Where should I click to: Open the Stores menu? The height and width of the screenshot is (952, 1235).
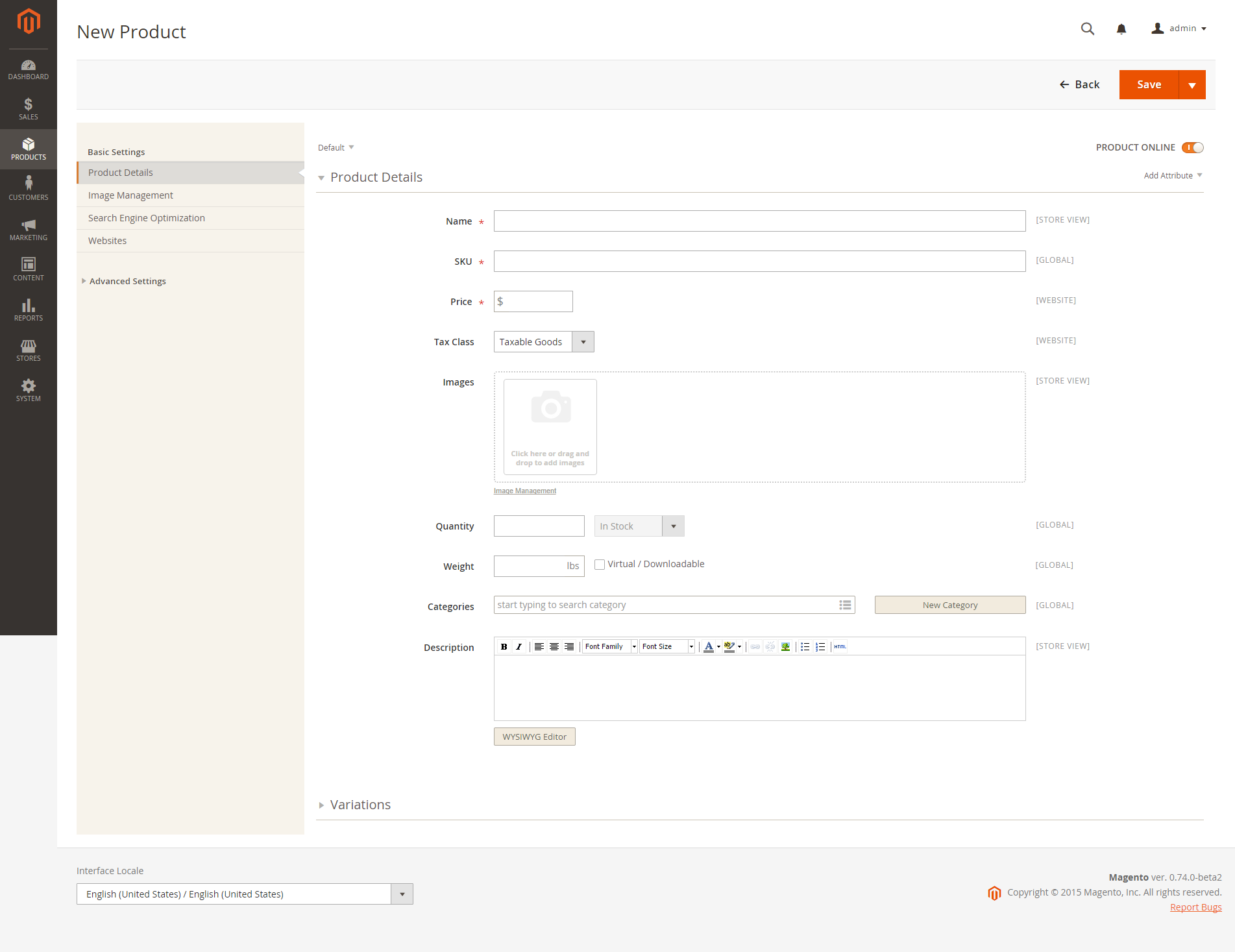tap(29, 350)
